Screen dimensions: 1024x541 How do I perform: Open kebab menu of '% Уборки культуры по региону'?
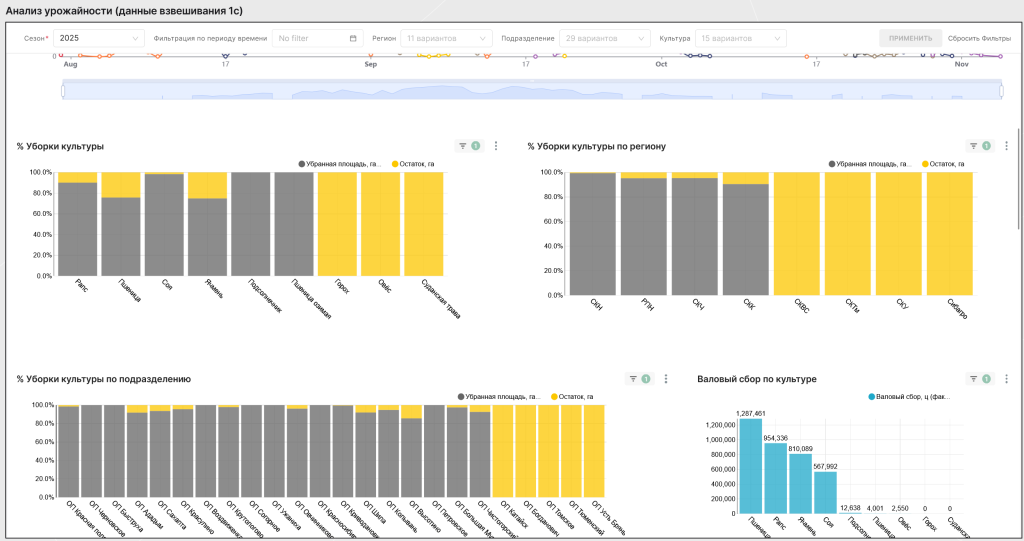pyautogui.click(x=1007, y=146)
